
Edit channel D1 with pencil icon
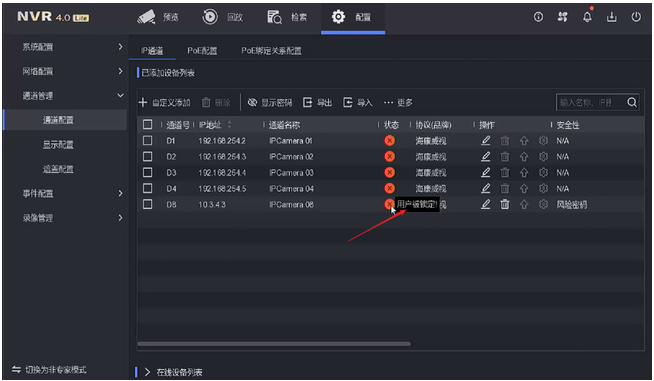coord(485,141)
